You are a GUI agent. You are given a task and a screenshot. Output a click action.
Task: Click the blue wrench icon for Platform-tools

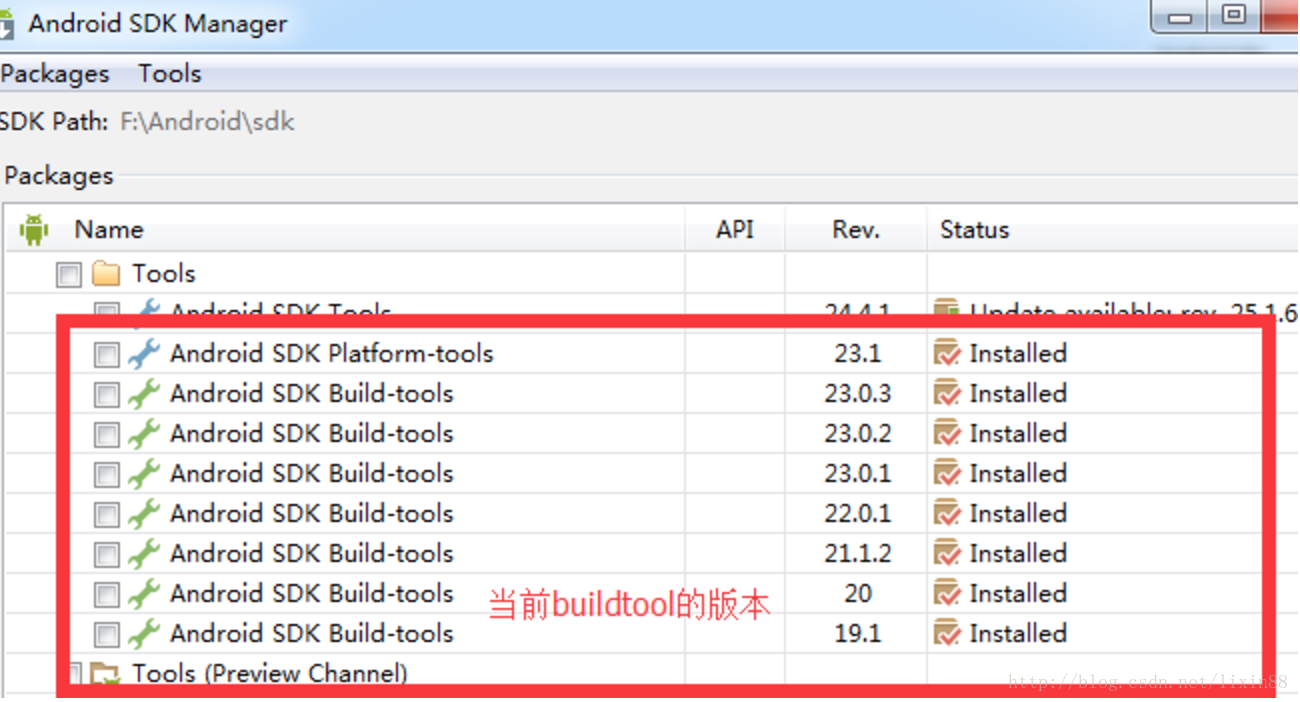146,353
